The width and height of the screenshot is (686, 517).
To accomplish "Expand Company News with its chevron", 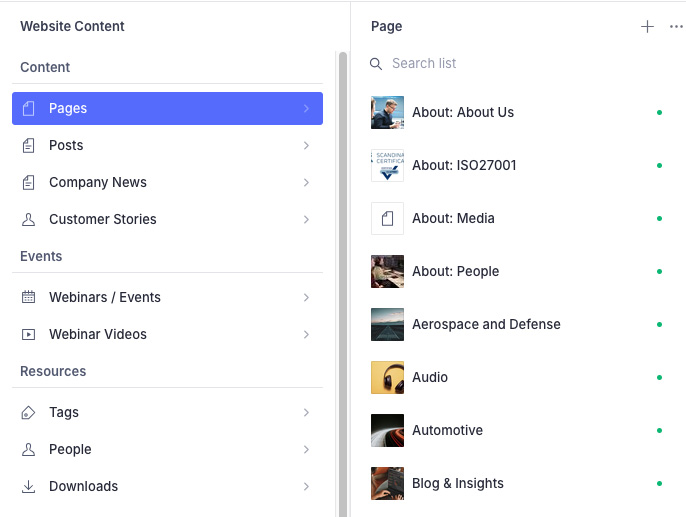I will (306, 182).
